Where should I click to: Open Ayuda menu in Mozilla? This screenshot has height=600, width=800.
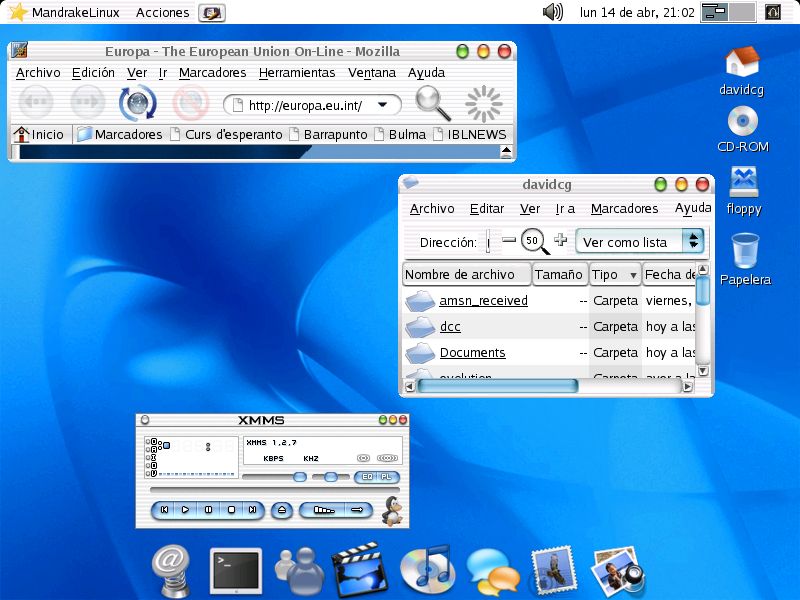[427, 73]
